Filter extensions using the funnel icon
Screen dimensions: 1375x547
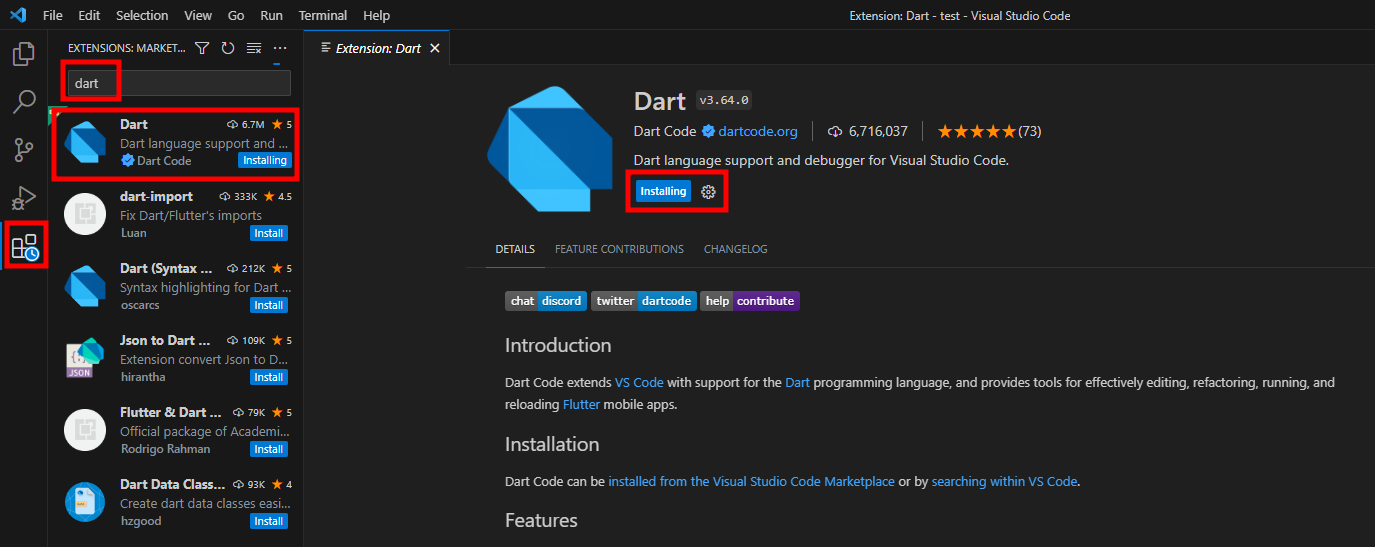(x=202, y=48)
